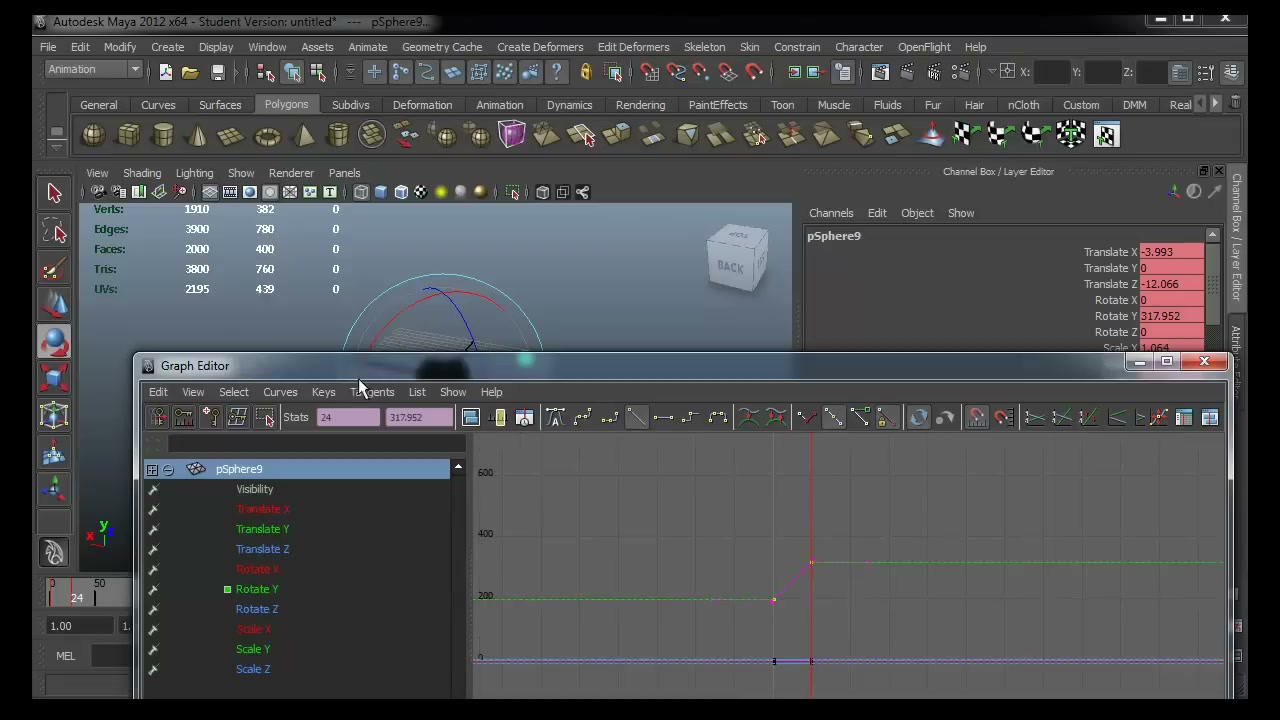
Task: Click the Spline tangents icon in Graph Editor
Action: pos(583,417)
